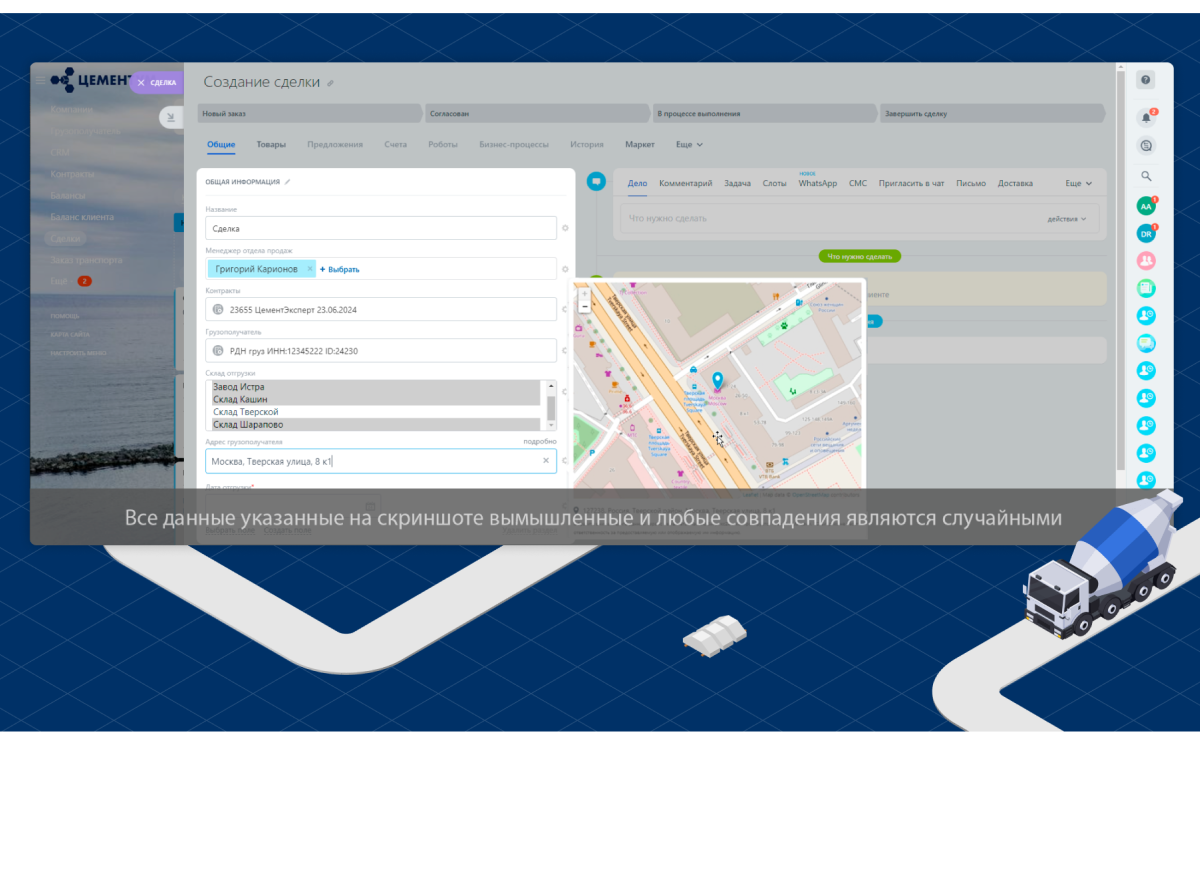Open the Маркет tab
Image resolution: width=1200 pixels, height=892 pixels.
(x=640, y=145)
